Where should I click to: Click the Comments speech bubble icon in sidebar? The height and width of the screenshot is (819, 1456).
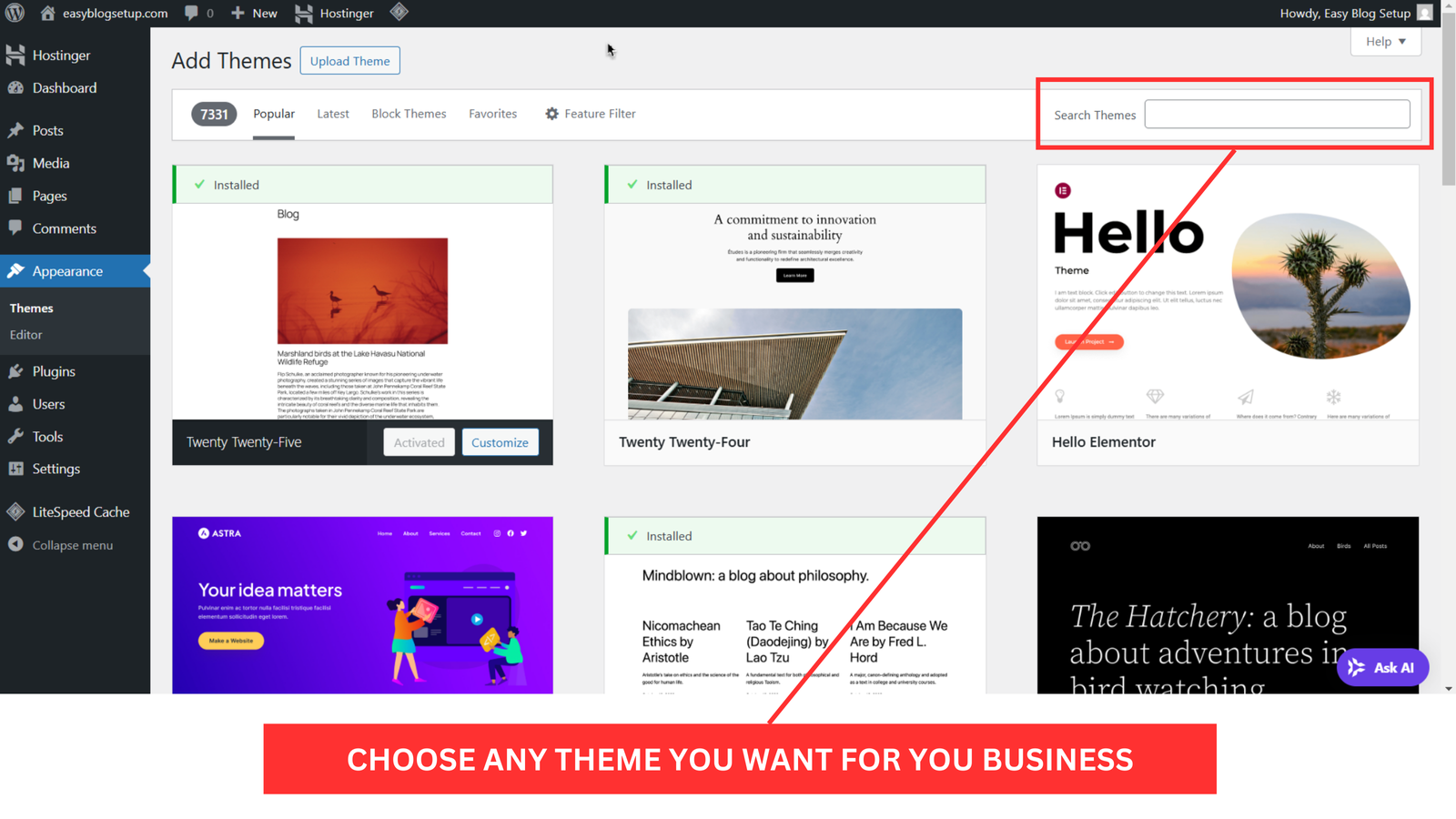[x=15, y=227]
